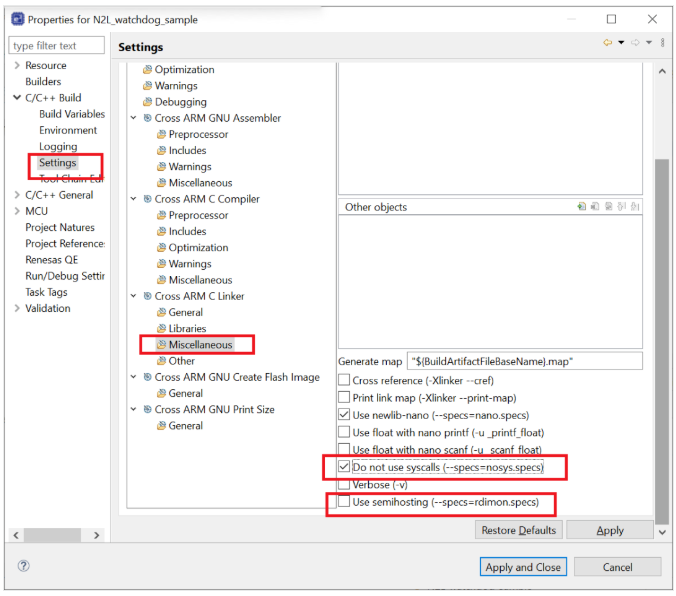Click Restore Defaults
The width and height of the screenshot is (676, 596).
[x=519, y=530]
